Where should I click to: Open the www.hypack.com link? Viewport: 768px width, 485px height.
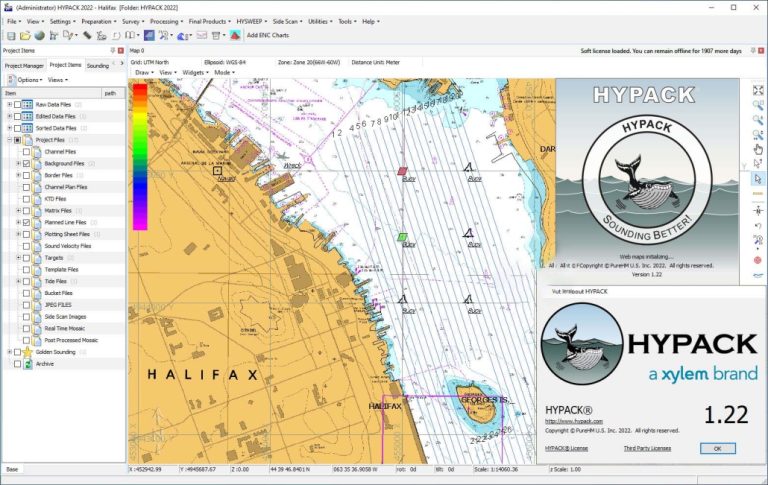pos(574,421)
